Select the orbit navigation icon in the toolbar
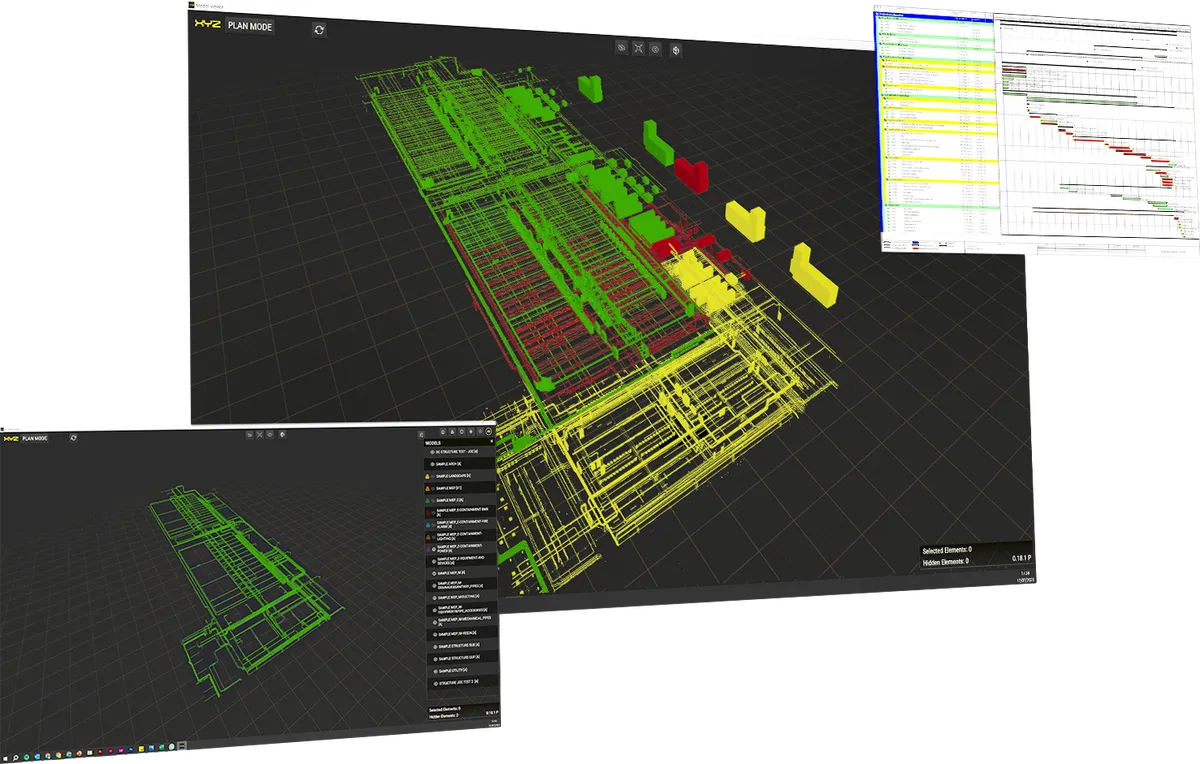1200x764 pixels. [x=676, y=52]
